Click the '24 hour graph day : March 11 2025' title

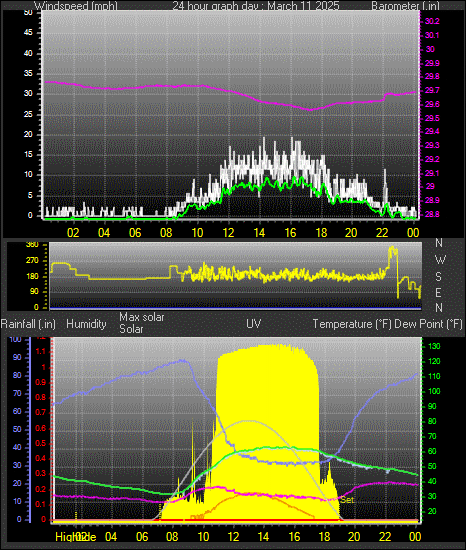tap(256, 6)
